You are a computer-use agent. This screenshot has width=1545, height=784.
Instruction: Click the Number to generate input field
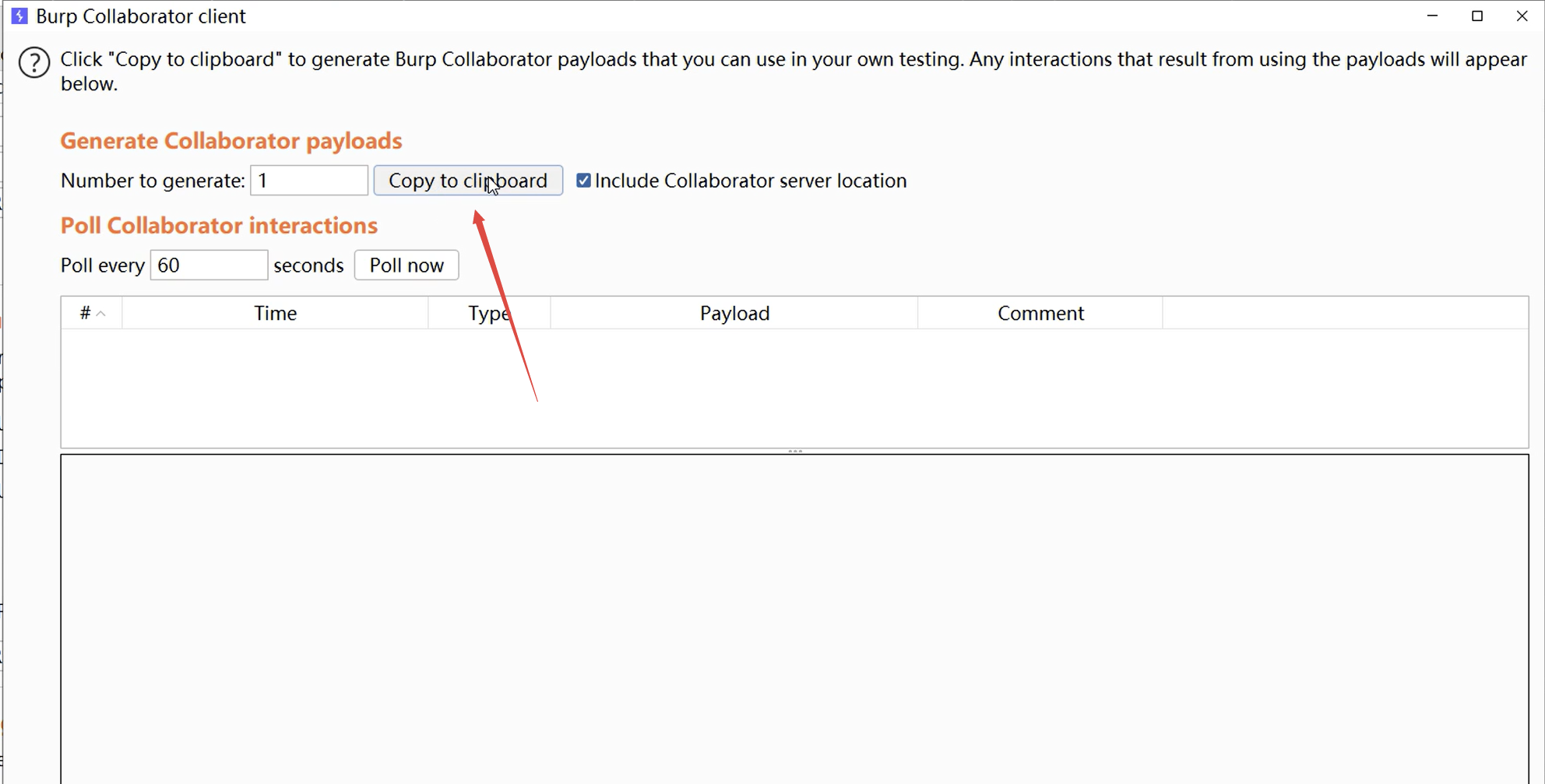point(309,181)
